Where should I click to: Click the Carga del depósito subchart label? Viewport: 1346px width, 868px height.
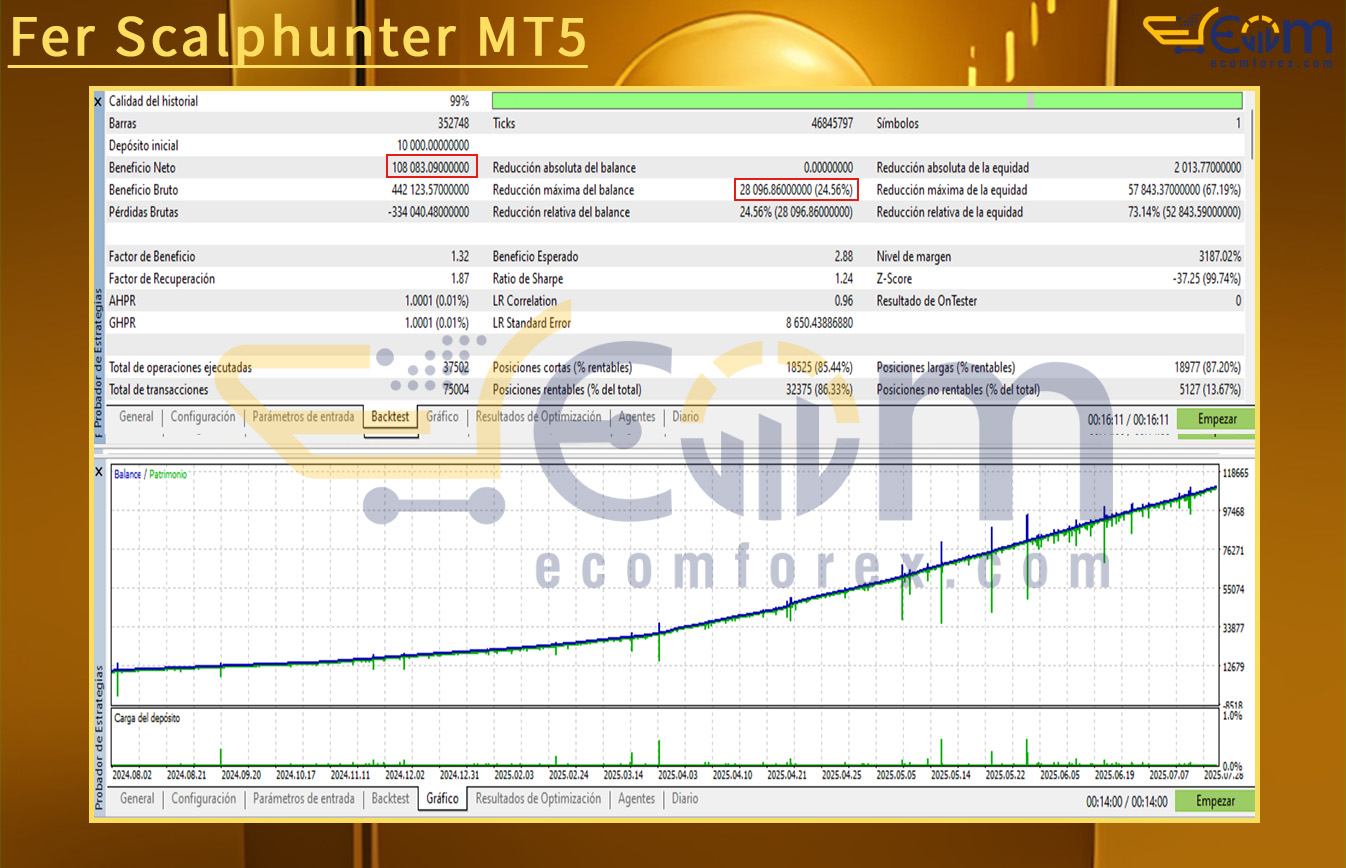tap(147, 718)
